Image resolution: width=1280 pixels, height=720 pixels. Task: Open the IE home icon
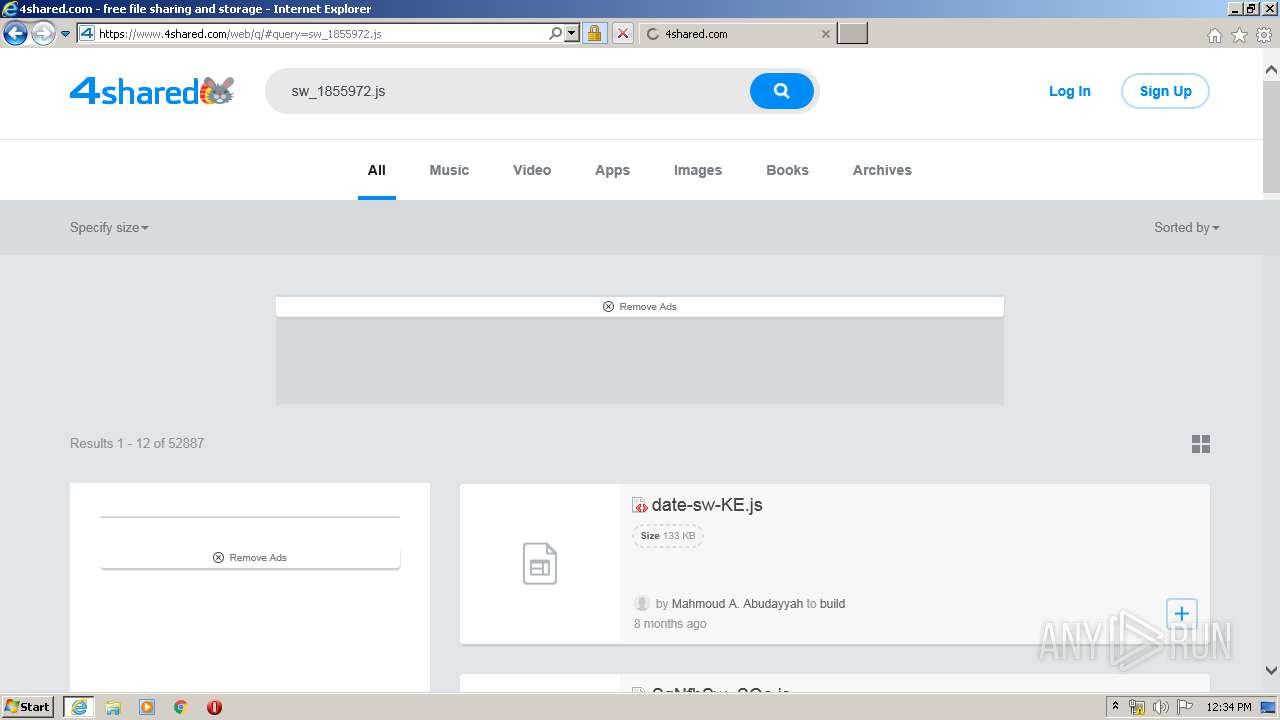tap(1214, 35)
